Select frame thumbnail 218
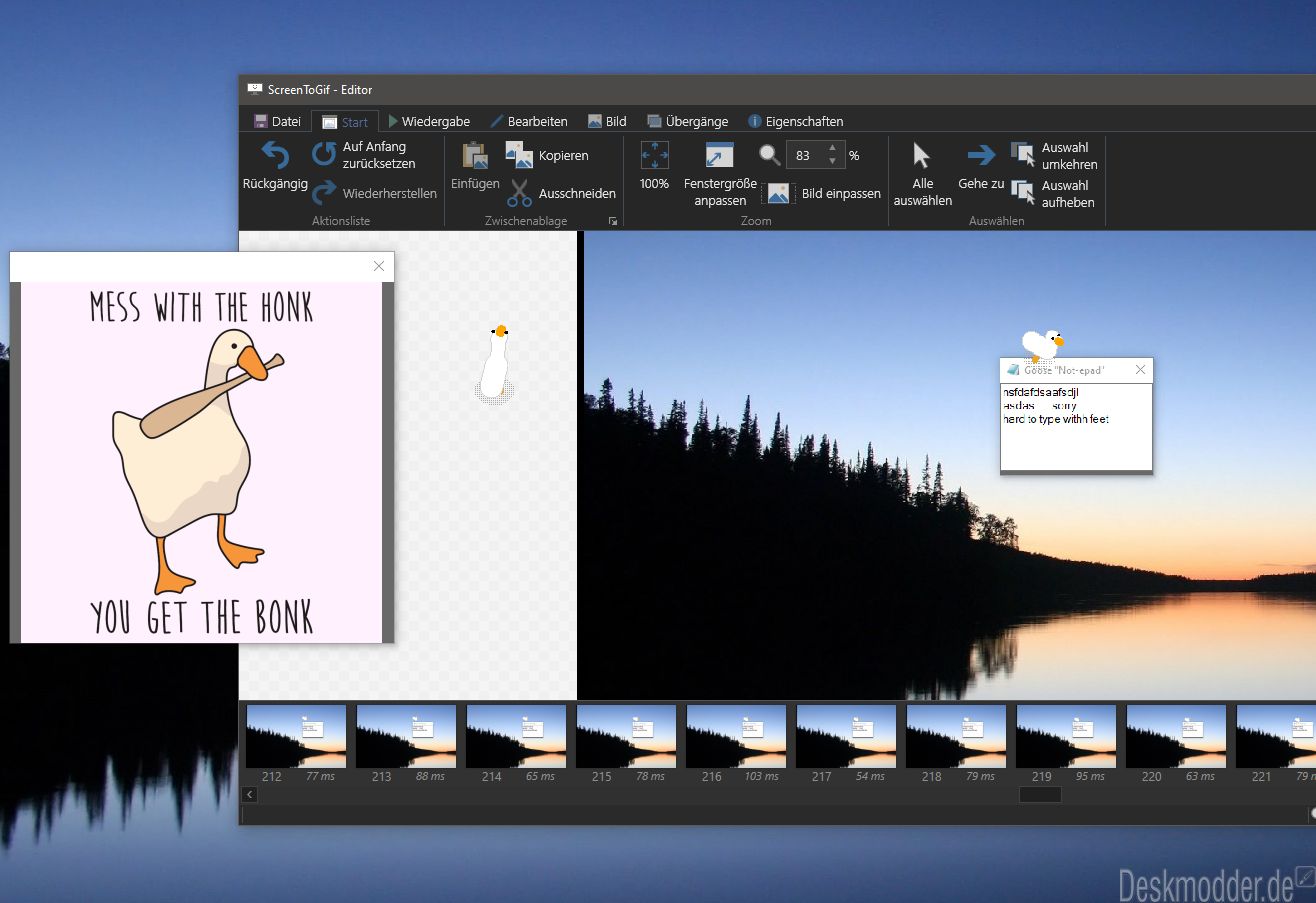This screenshot has width=1316, height=903. [956, 736]
